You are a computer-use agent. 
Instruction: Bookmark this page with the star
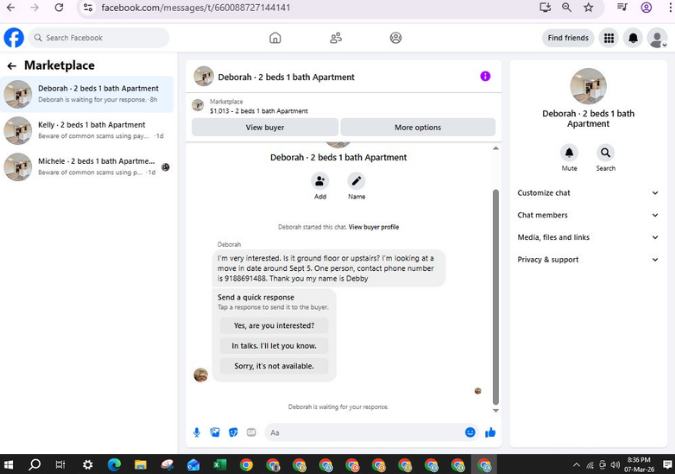point(588,7)
